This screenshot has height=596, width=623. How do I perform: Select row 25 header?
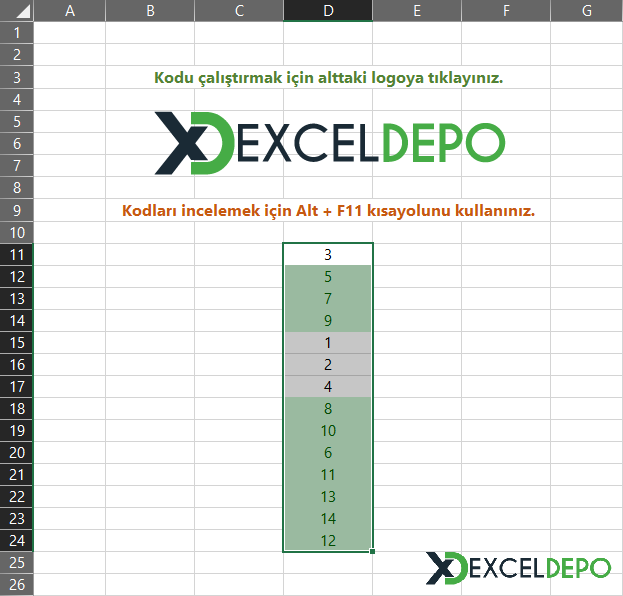point(17,562)
